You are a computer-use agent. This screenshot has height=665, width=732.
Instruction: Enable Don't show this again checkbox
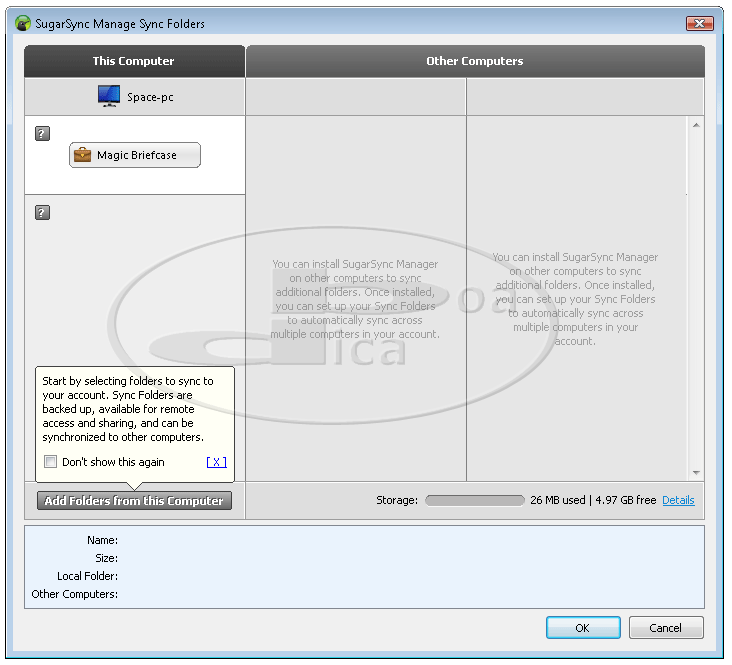50,462
